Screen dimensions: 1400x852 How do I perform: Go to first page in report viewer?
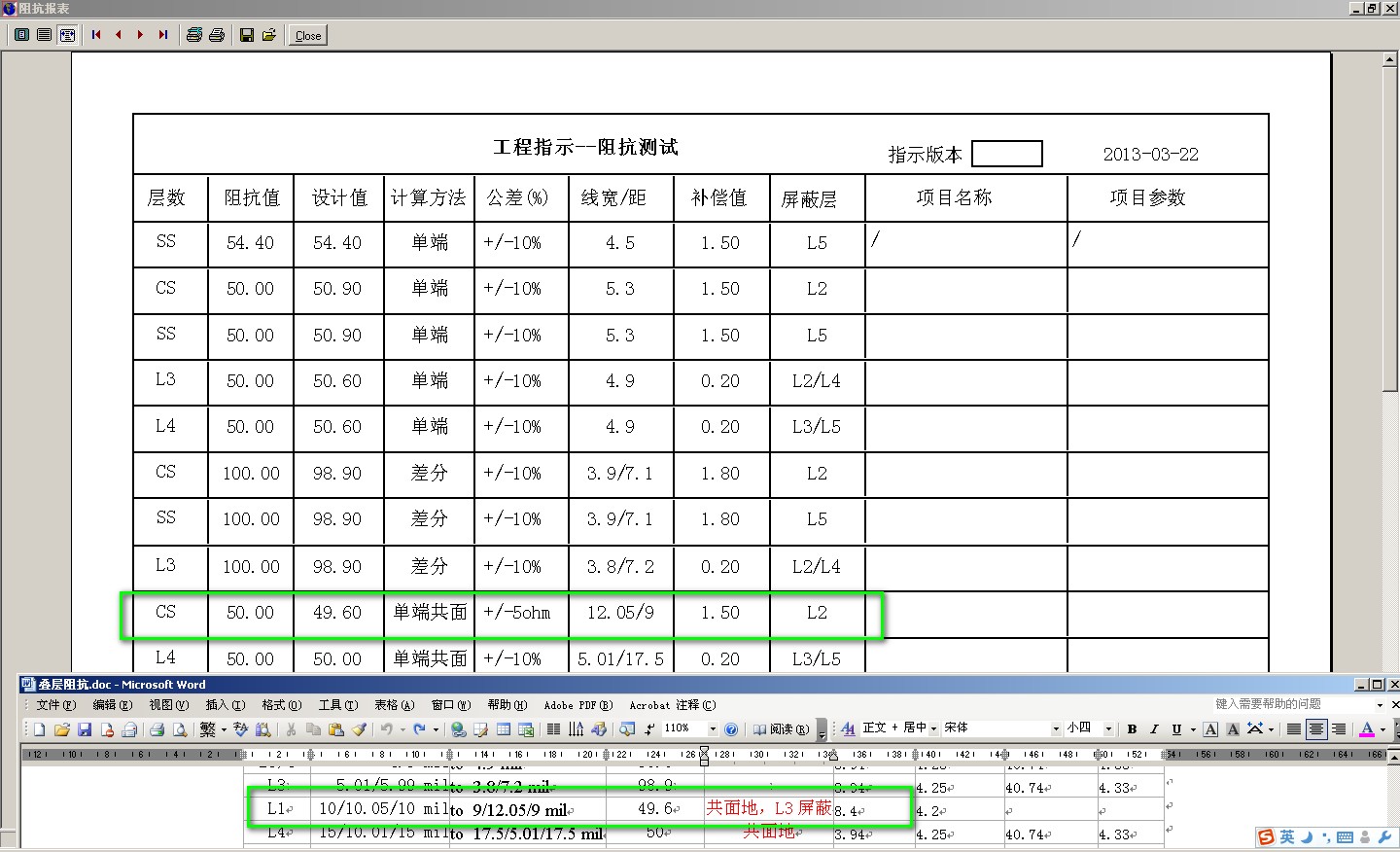coord(96,35)
